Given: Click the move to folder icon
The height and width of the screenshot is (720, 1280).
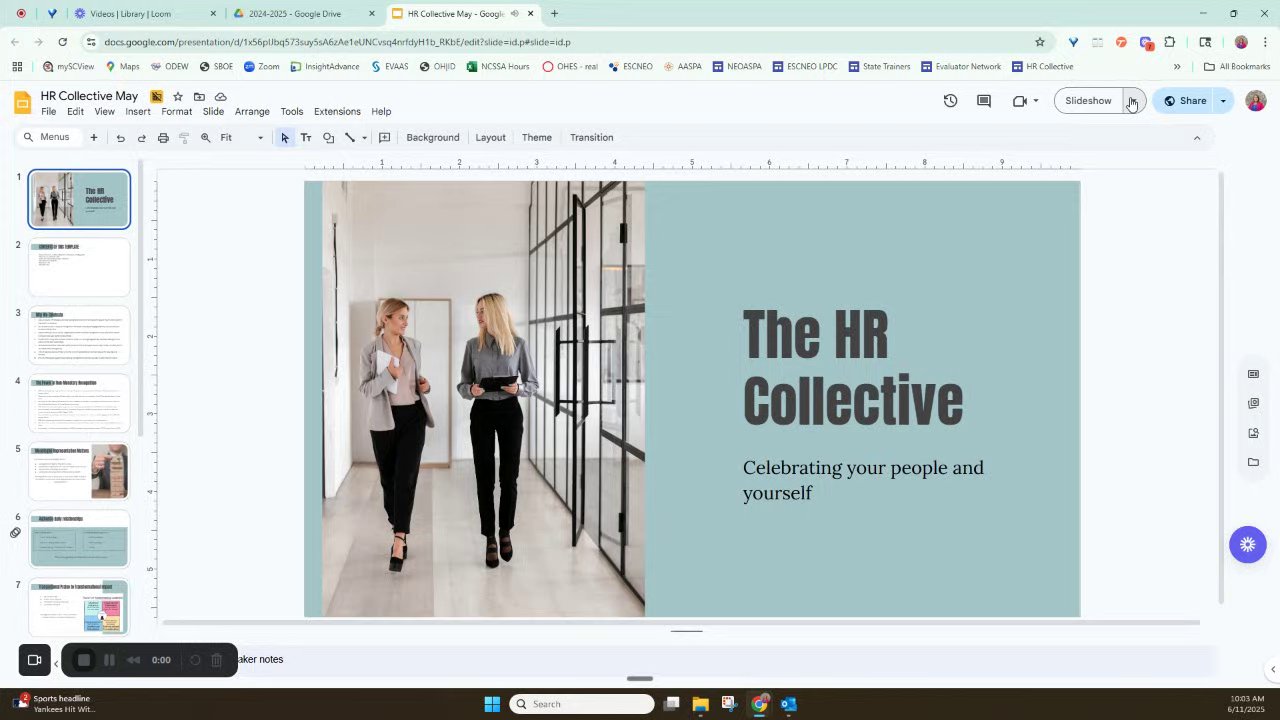Looking at the screenshot, I should 199,96.
